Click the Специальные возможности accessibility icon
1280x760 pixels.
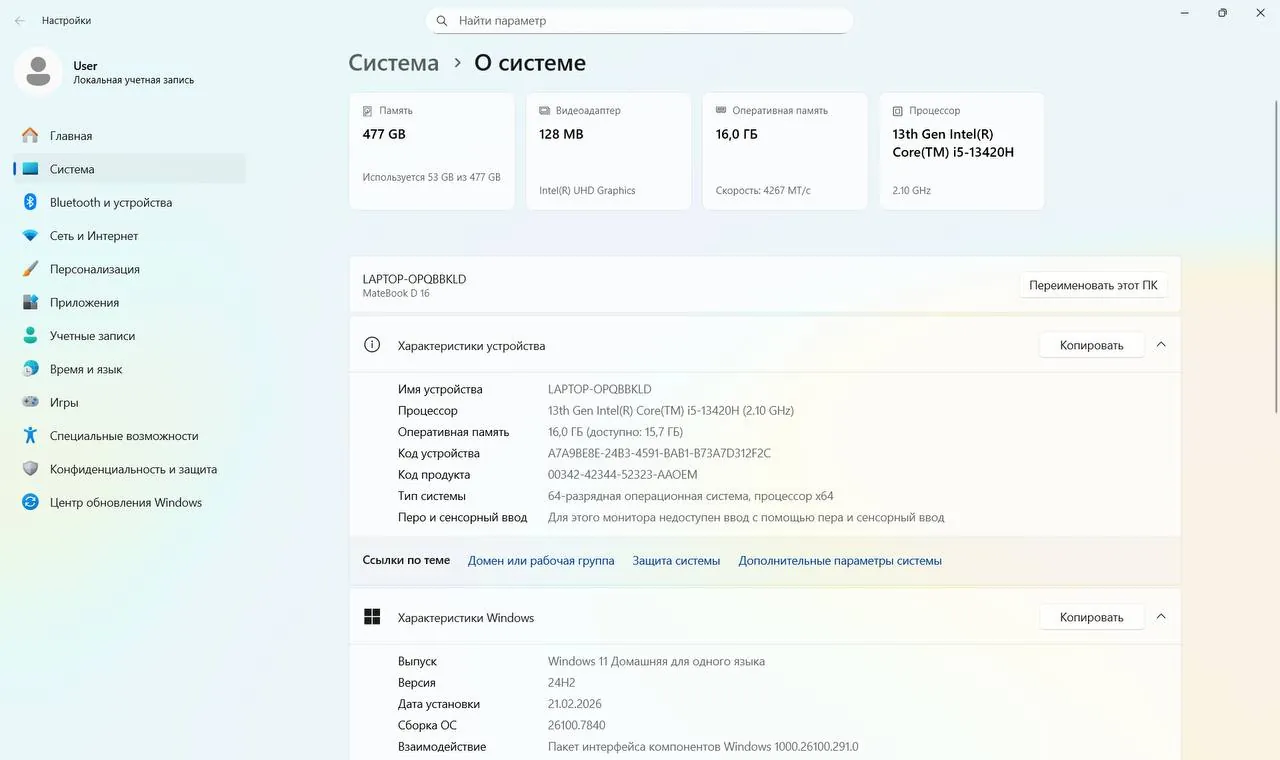pos(30,436)
